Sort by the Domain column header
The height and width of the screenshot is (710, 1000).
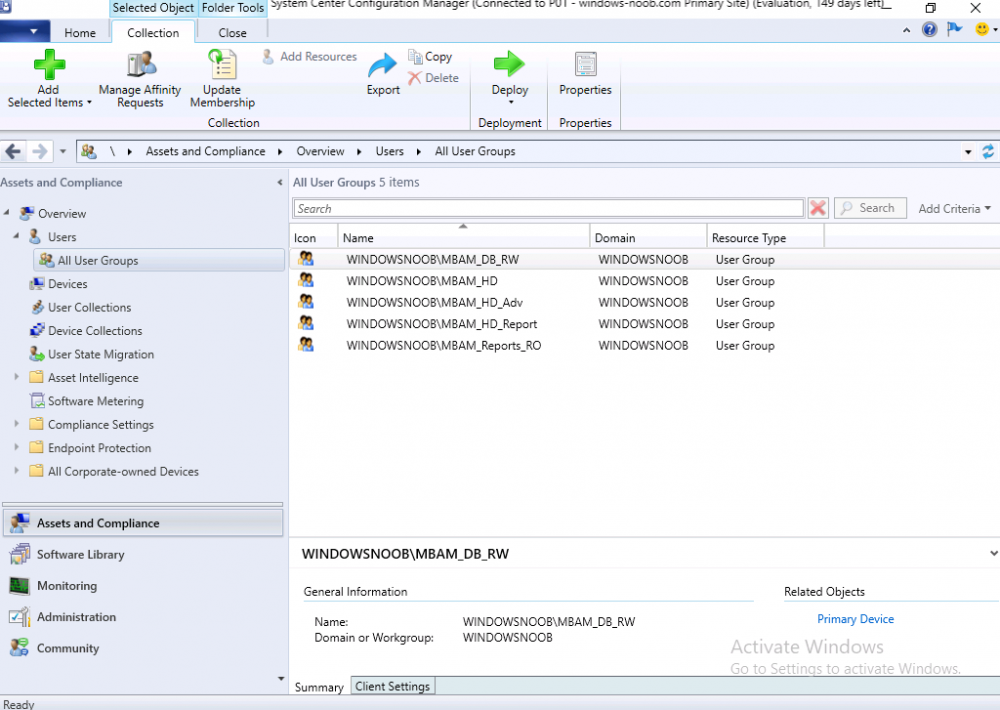tap(648, 237)
